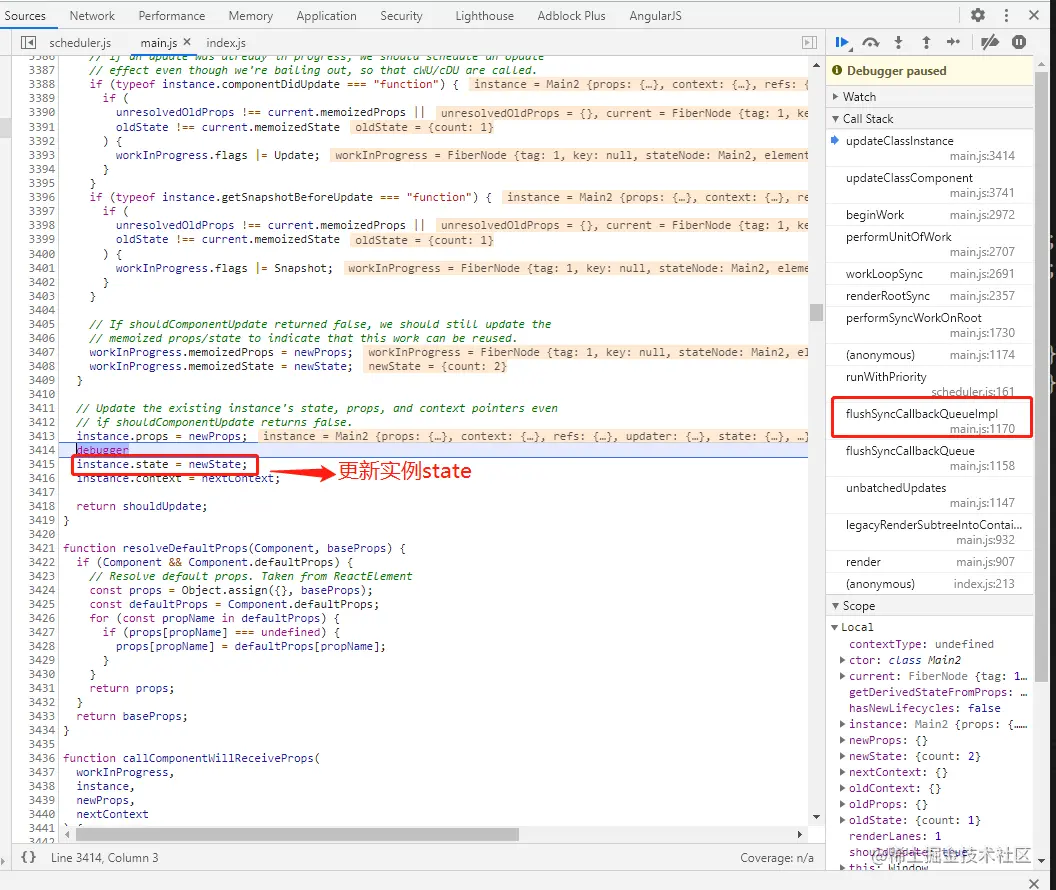
Task: Go to the Security panel
Action: (x=401, y=15)
